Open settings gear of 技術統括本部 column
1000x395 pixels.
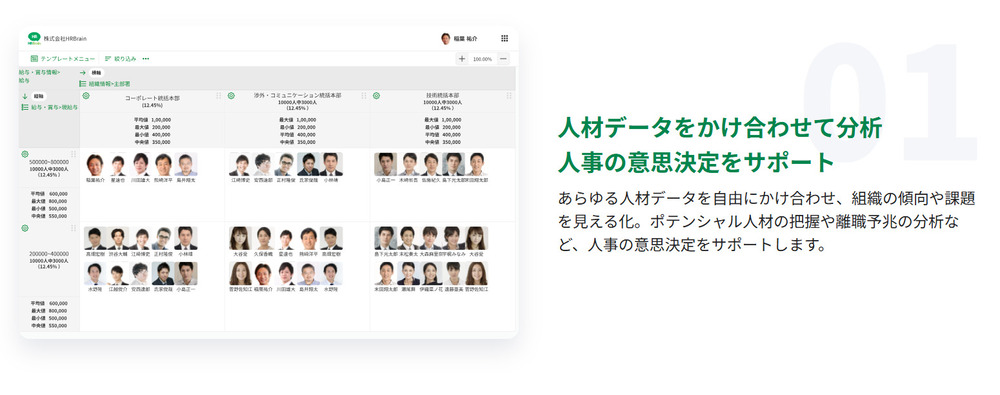click(376, 96)
